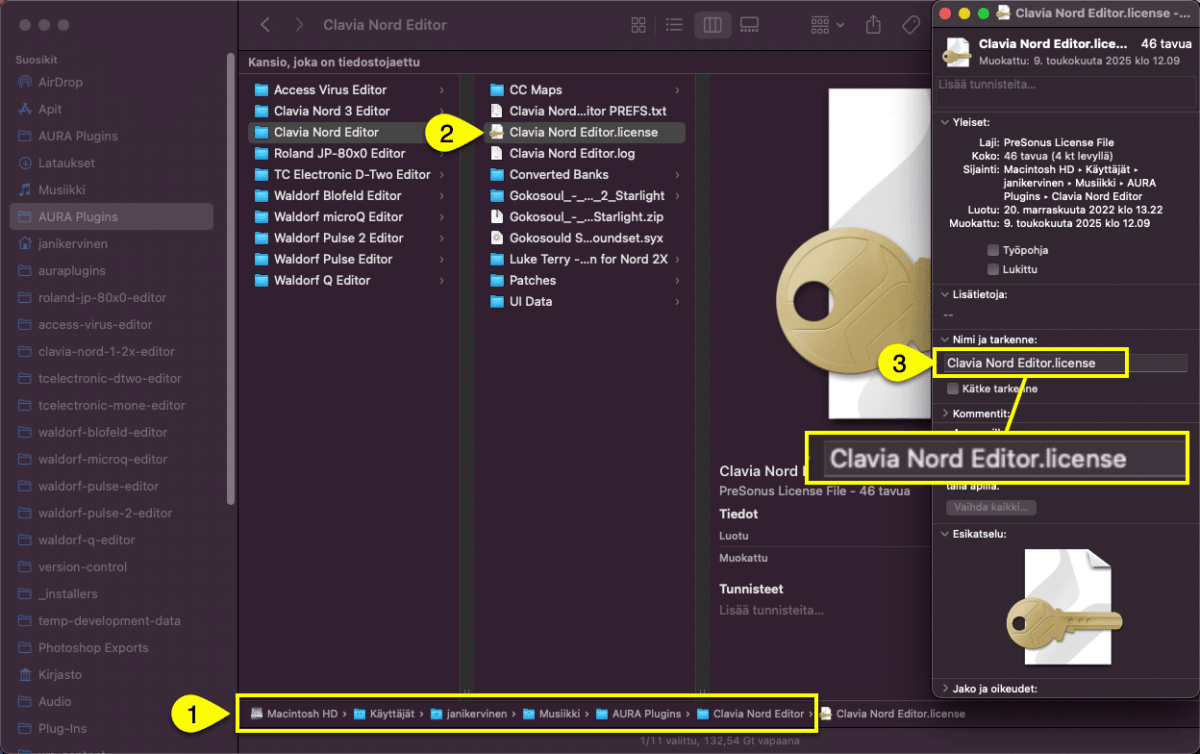Expand the Clavia Nord 3 Editor folder

coord(441,111)
